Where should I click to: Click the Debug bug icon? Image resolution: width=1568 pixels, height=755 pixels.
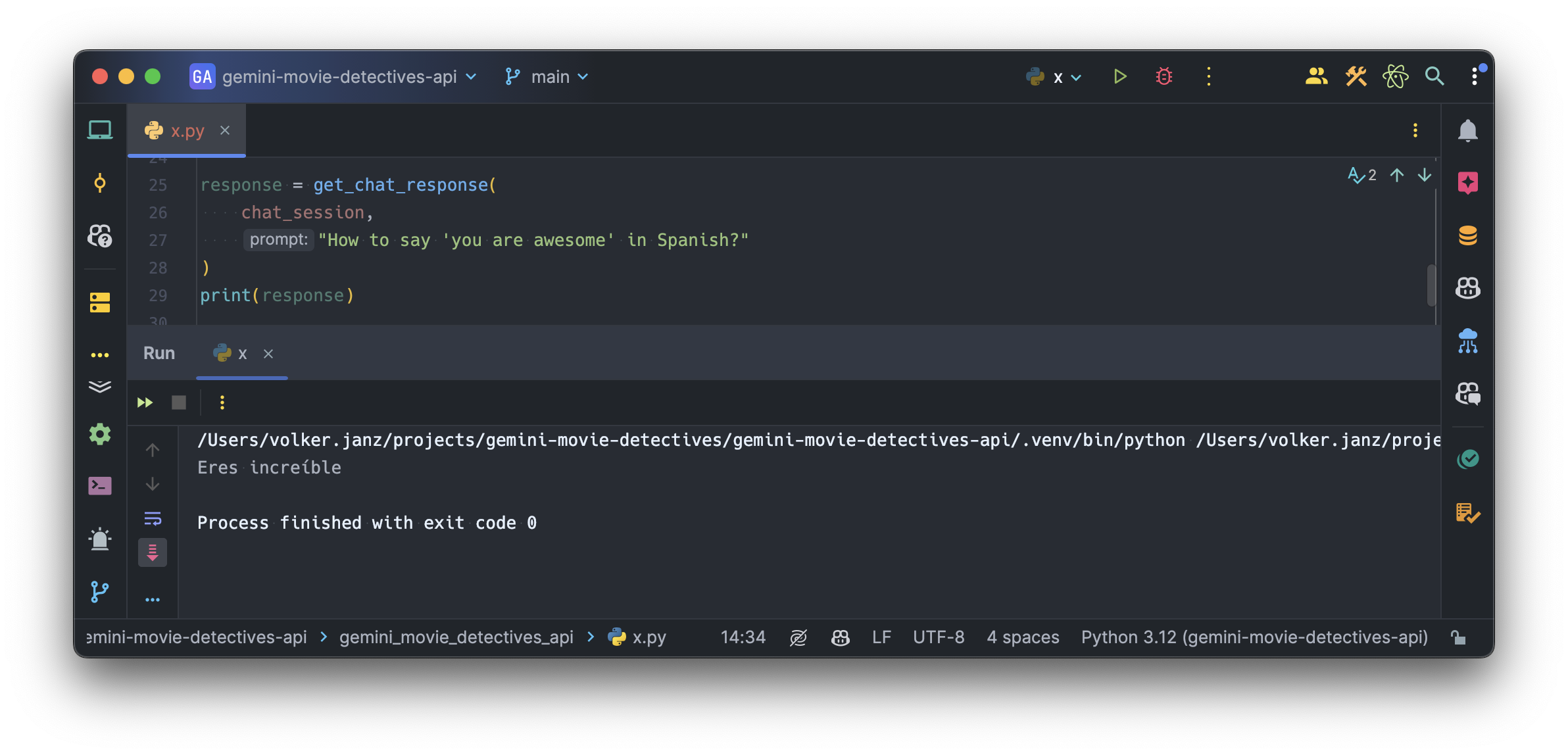pyautogui.click(x=1164, y=77)
